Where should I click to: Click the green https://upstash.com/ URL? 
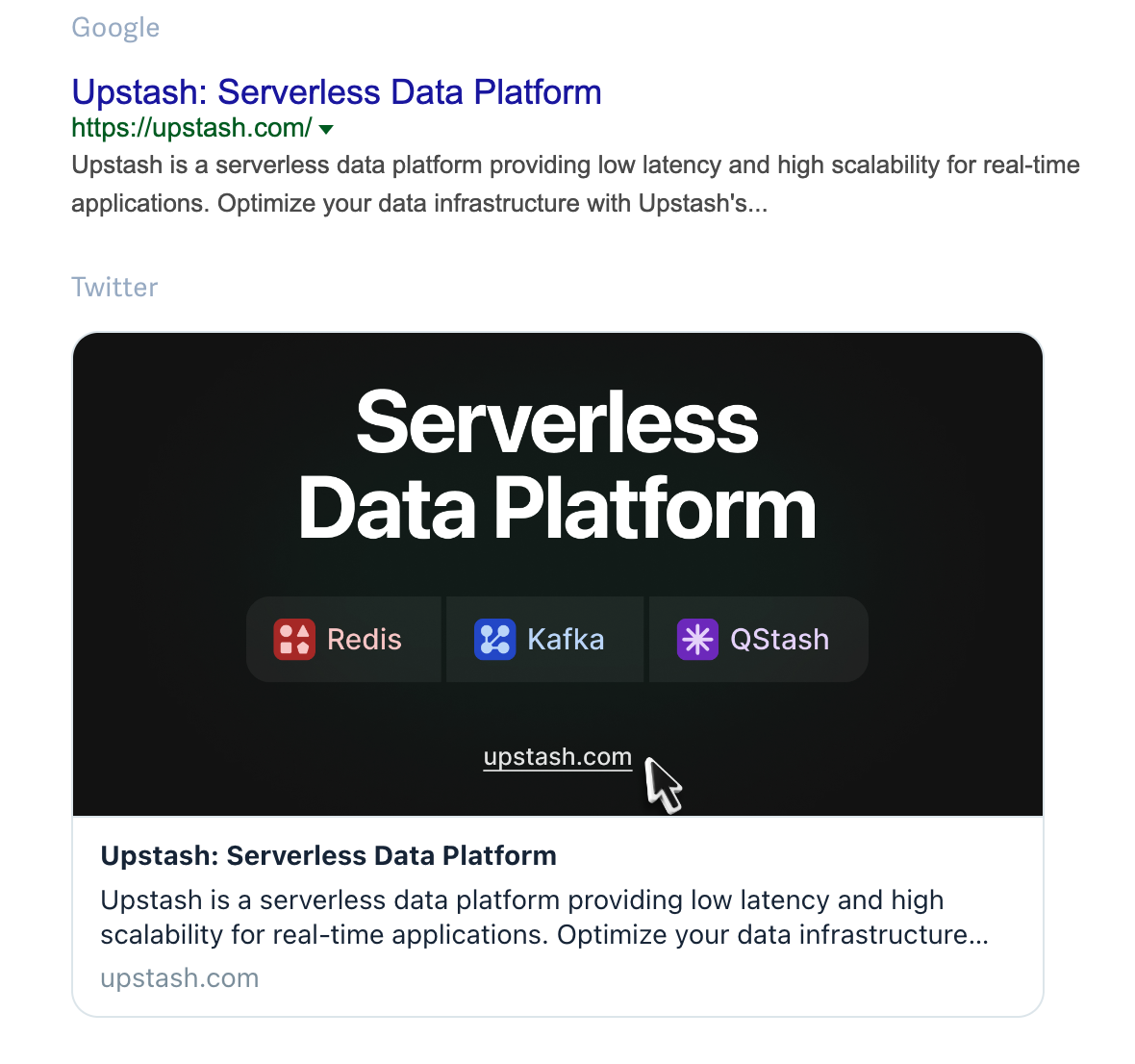point(191,128)
